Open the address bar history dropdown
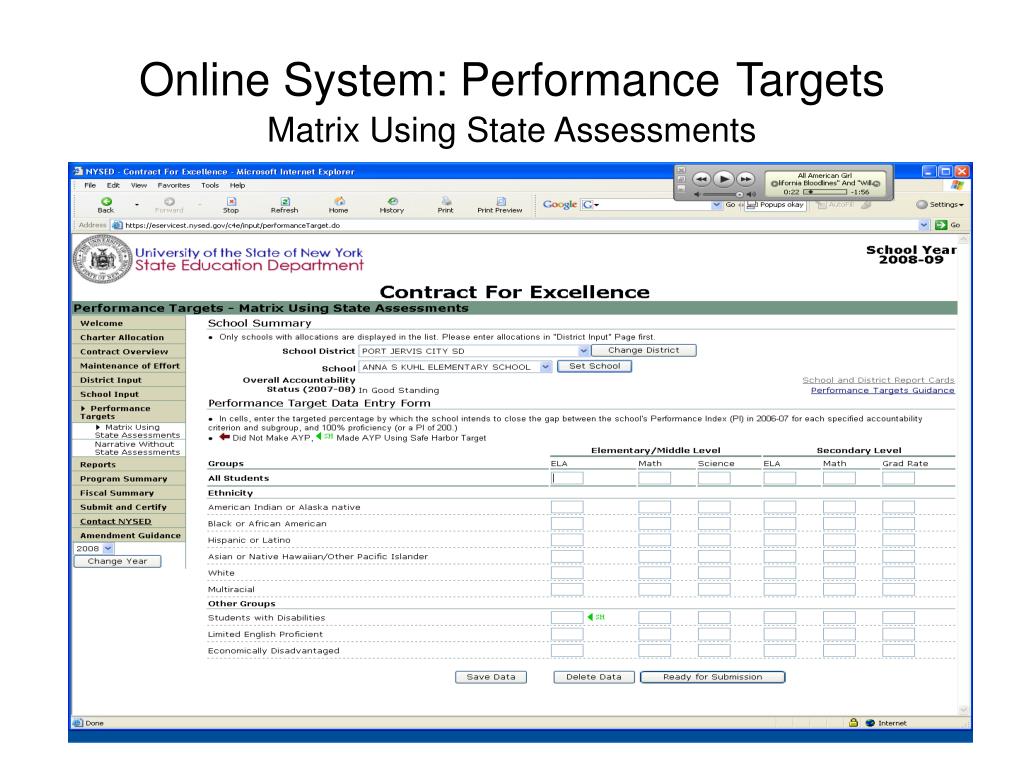 click(923, 225)
